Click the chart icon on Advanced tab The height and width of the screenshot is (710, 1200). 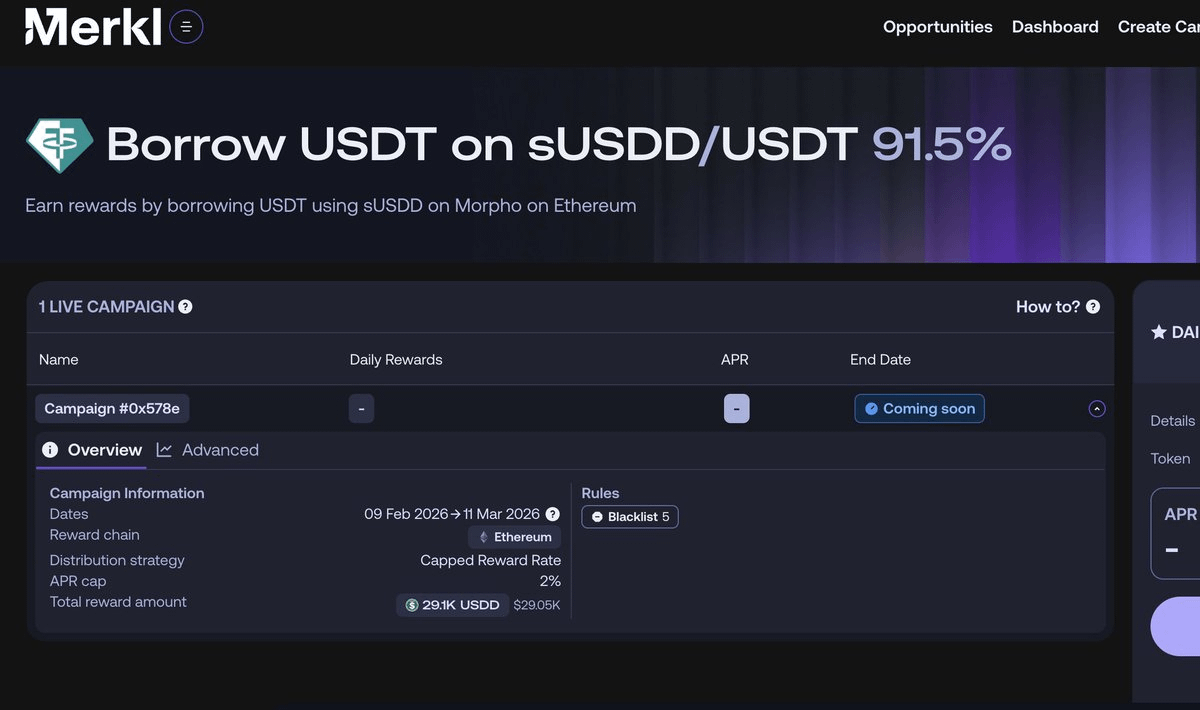coord(165,450)
